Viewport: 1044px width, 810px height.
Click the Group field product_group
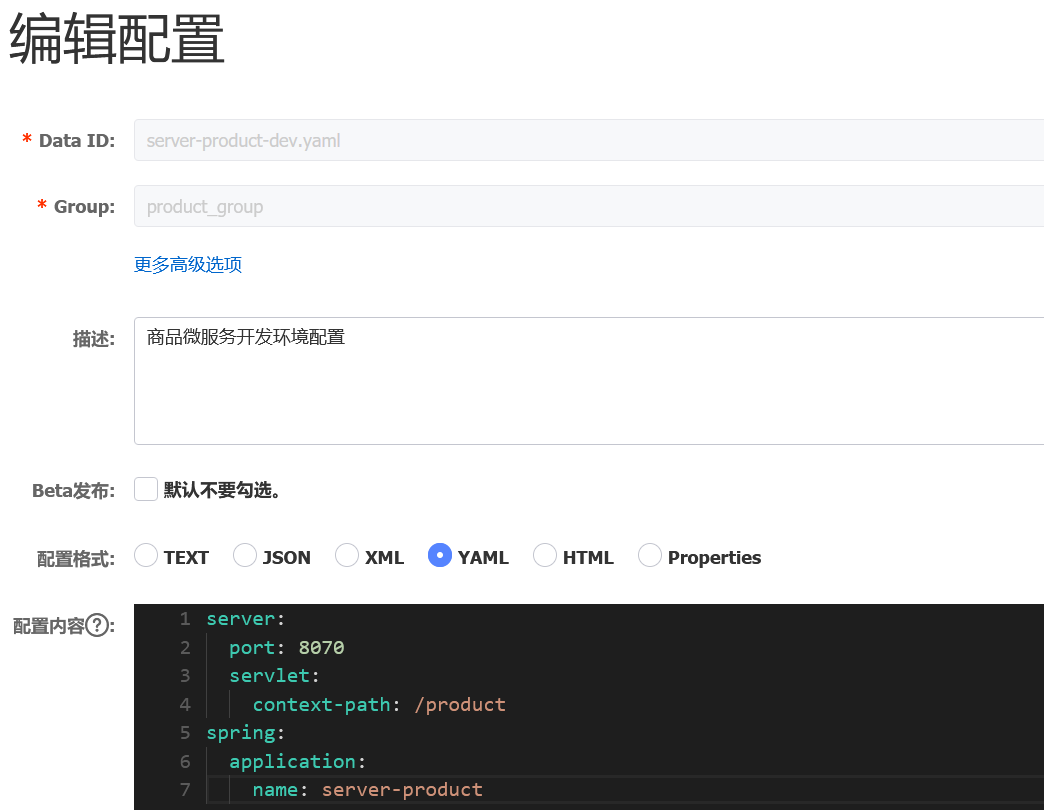point(588,207)
